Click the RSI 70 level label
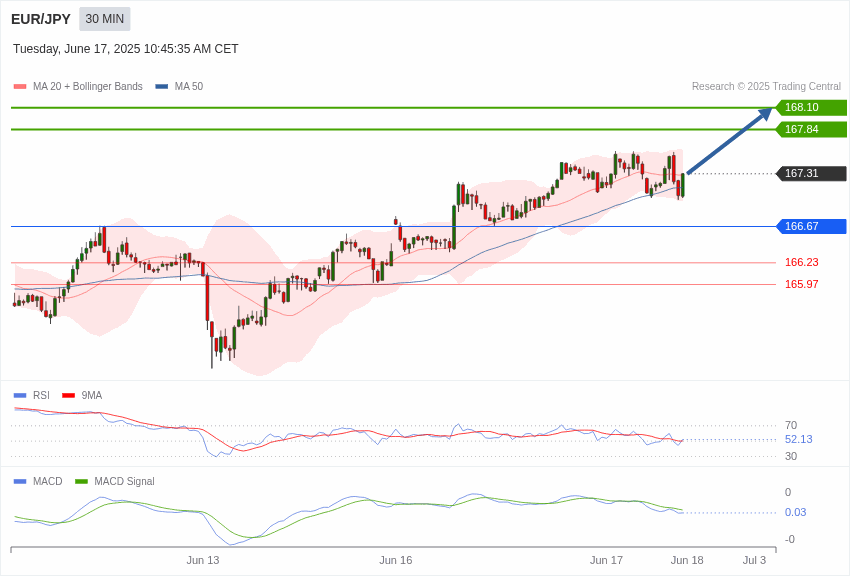 (x=791, y=425)
